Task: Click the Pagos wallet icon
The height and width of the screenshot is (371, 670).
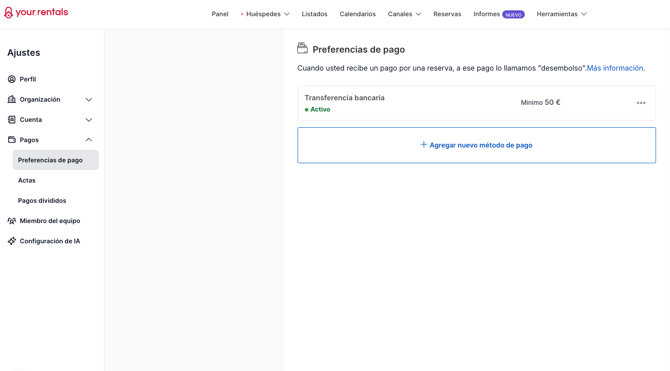Action: [x=12, y=140]
